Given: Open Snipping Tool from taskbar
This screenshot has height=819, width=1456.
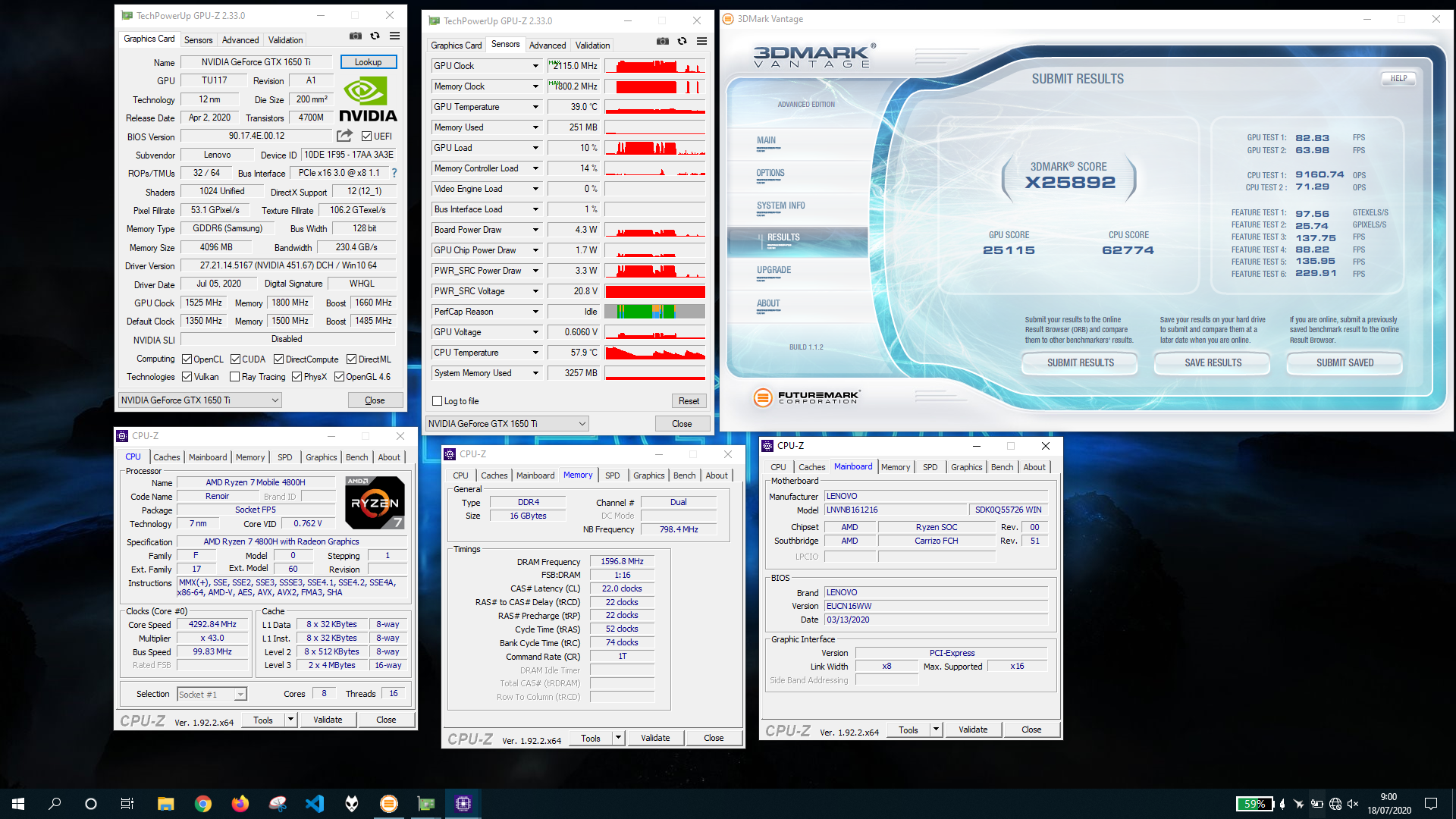Looking at the screenshot, I should point(278,804).
